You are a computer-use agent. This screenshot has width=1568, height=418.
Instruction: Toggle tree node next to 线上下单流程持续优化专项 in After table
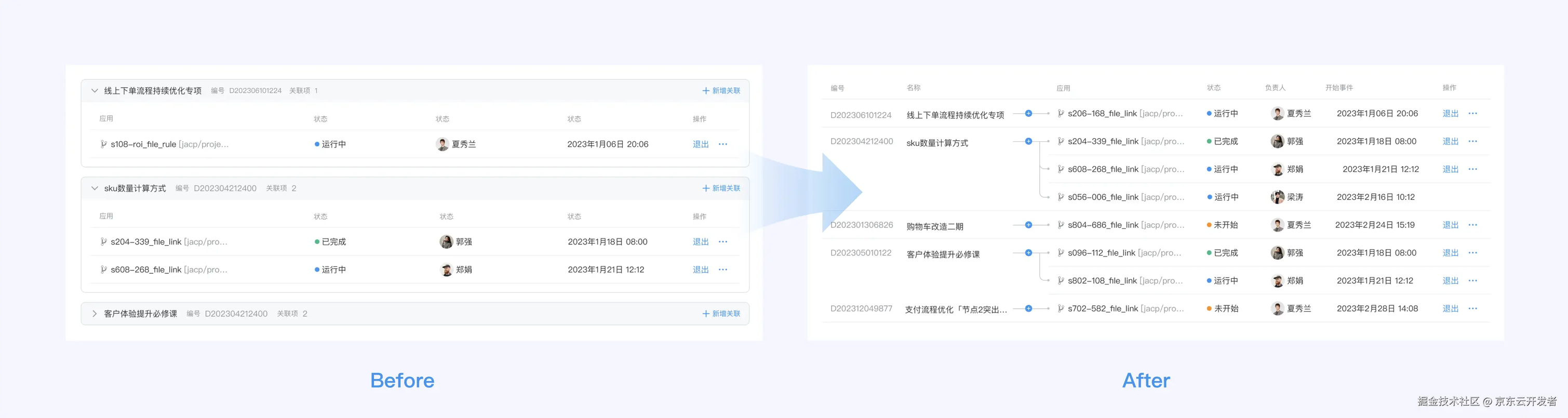click(x=1029, y=113)
